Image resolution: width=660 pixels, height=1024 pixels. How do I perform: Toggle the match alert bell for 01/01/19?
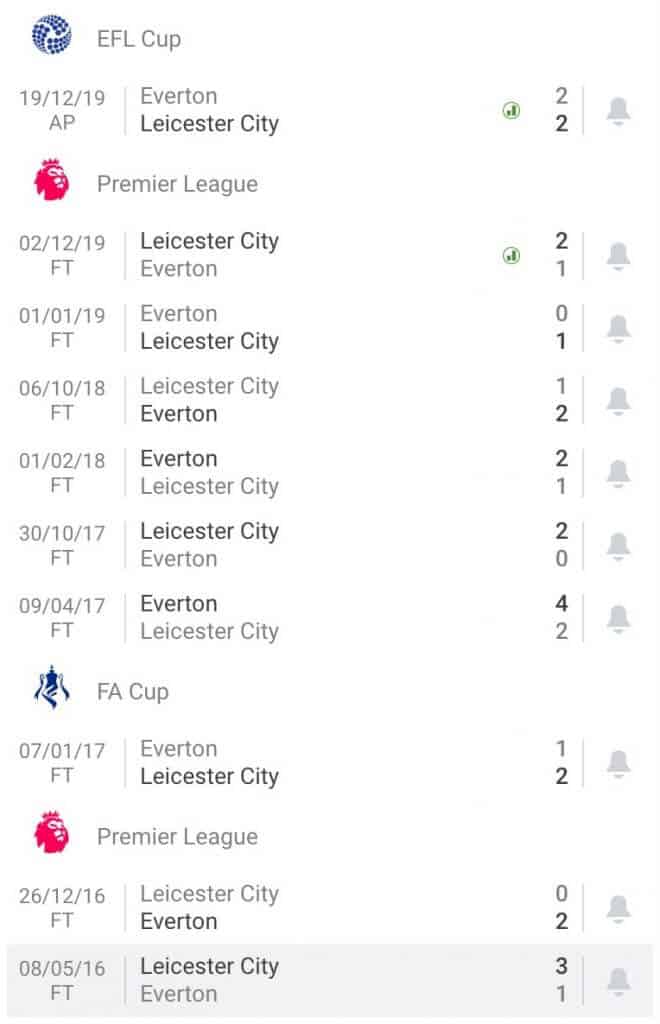(x=617, y=328)
